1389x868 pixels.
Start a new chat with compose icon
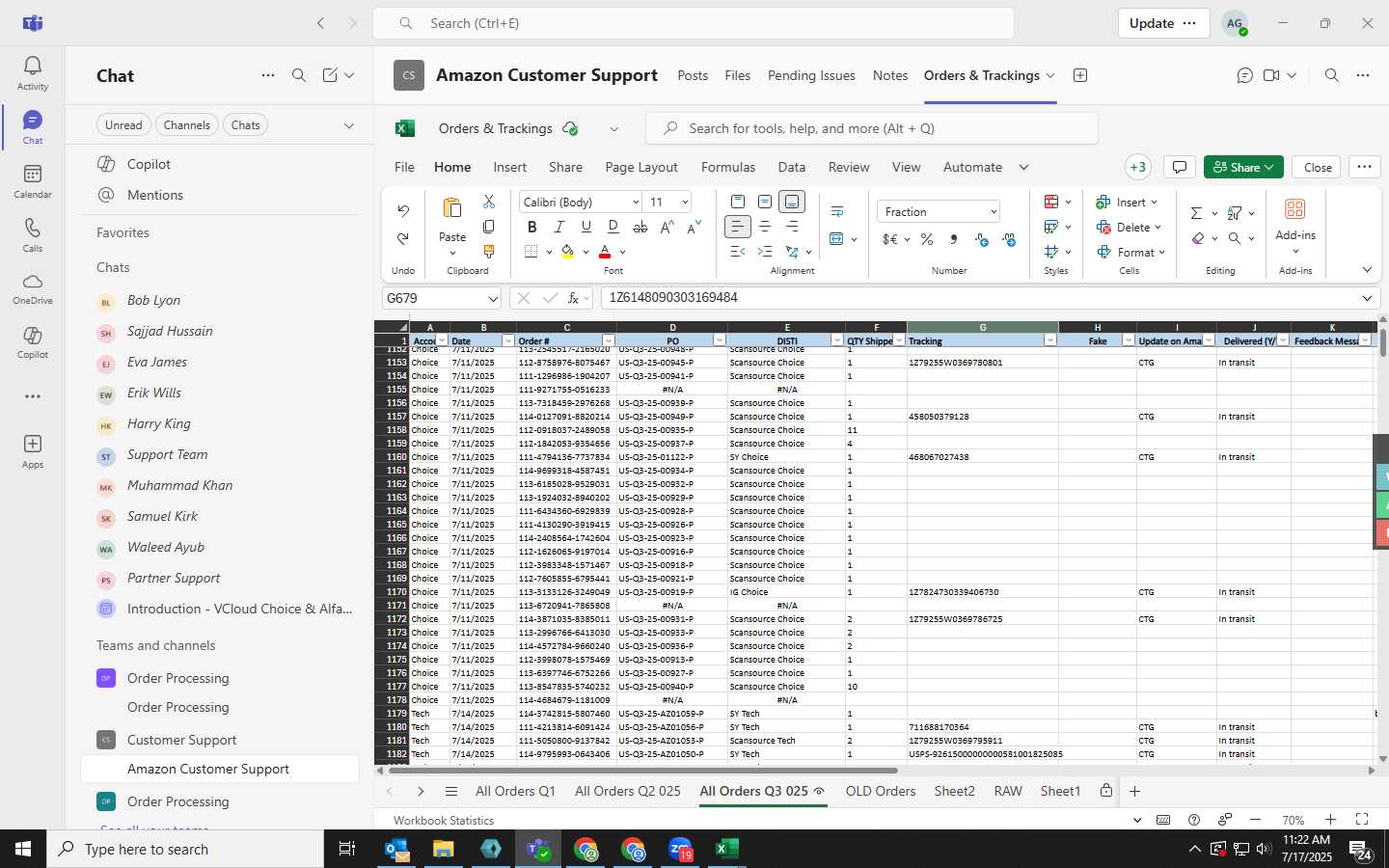click(x=330, y=75)
